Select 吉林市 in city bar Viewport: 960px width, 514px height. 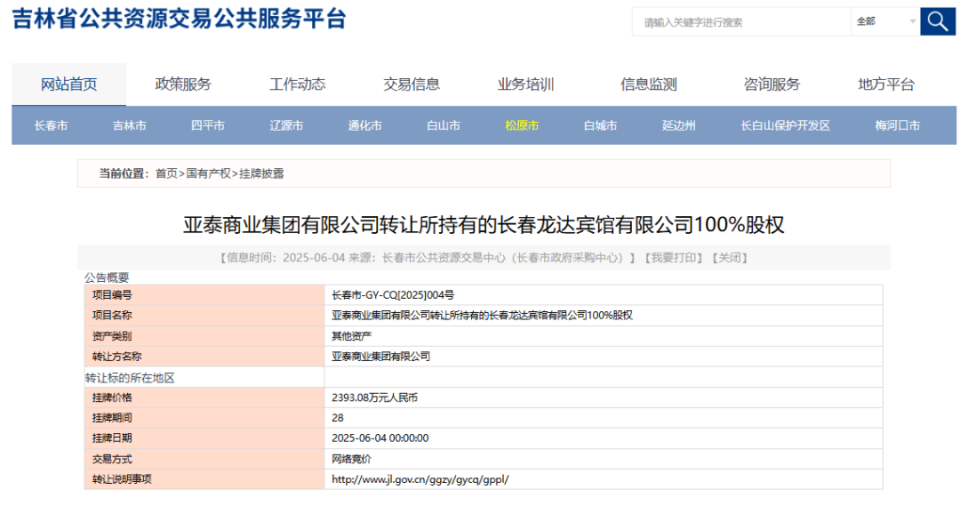click(129, 125)
